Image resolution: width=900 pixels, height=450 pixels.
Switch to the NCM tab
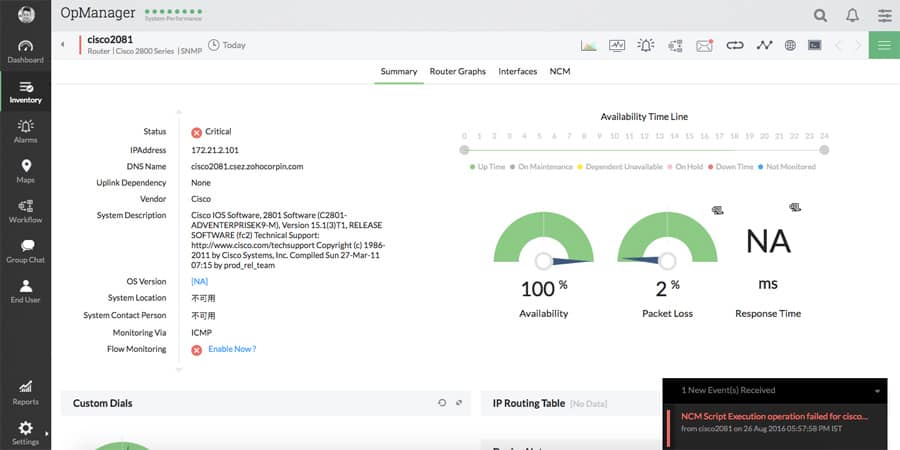[x=560, y=72]
